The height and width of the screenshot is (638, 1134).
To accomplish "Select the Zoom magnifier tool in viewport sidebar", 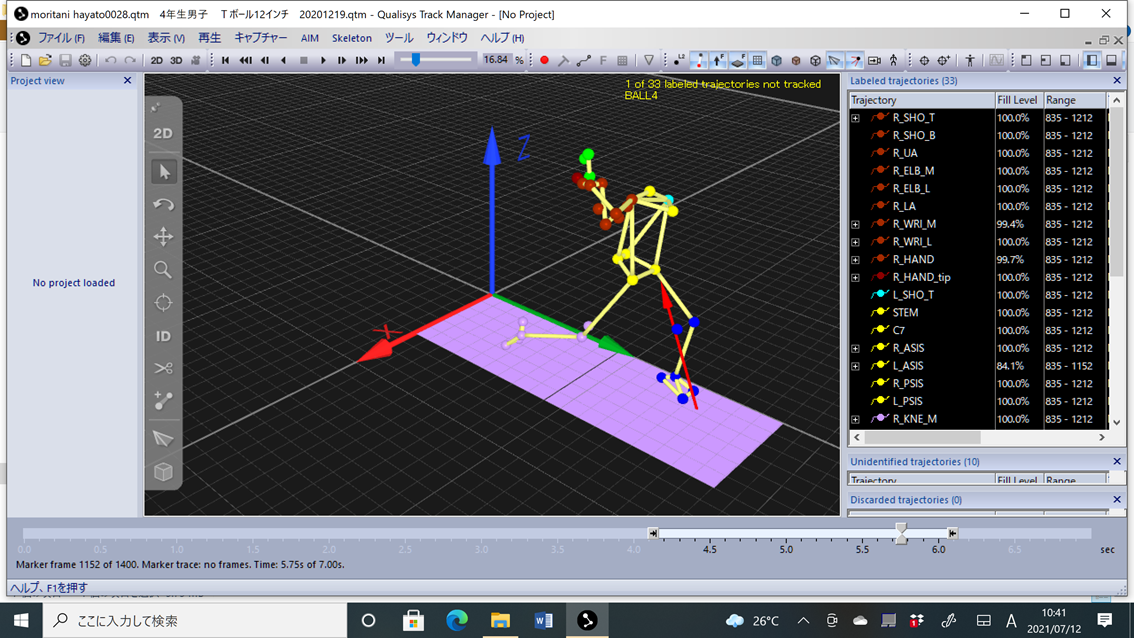I will 163,270.
